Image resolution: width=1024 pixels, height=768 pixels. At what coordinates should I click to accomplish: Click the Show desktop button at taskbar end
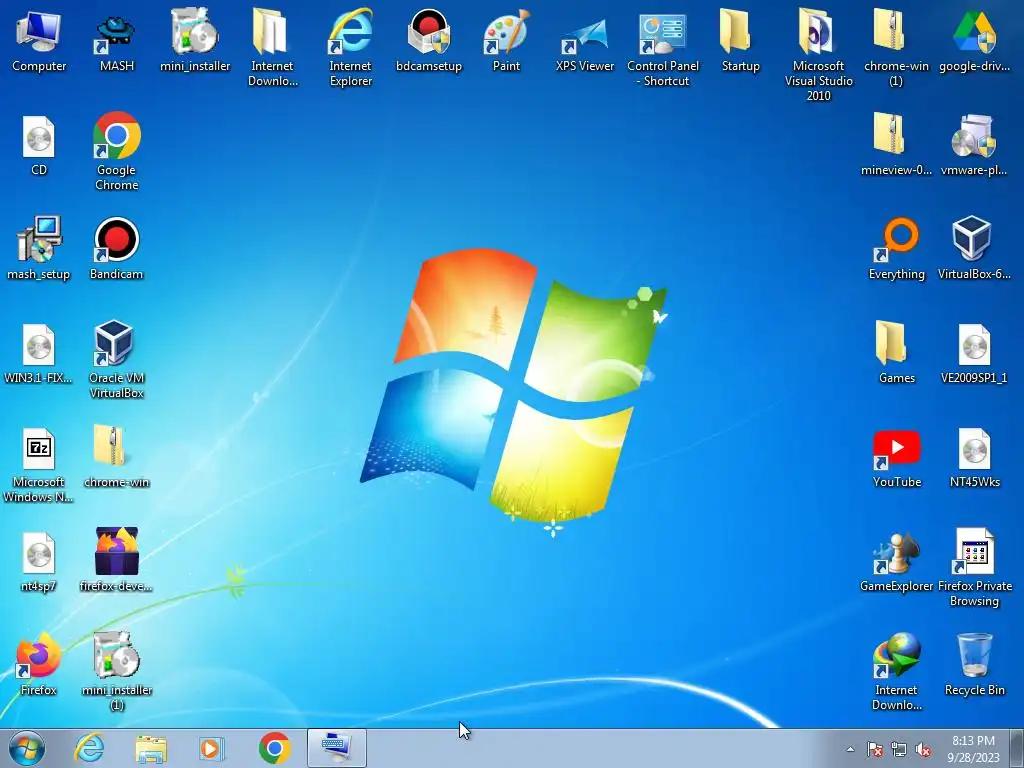[x=1017, y=748]
